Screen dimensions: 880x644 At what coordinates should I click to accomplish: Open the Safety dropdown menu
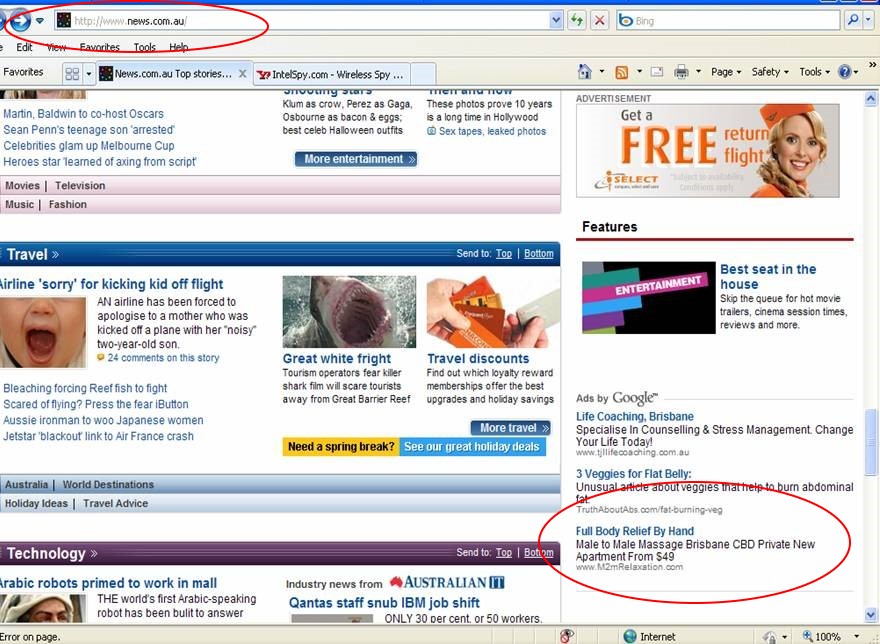(x=770, y=72)
